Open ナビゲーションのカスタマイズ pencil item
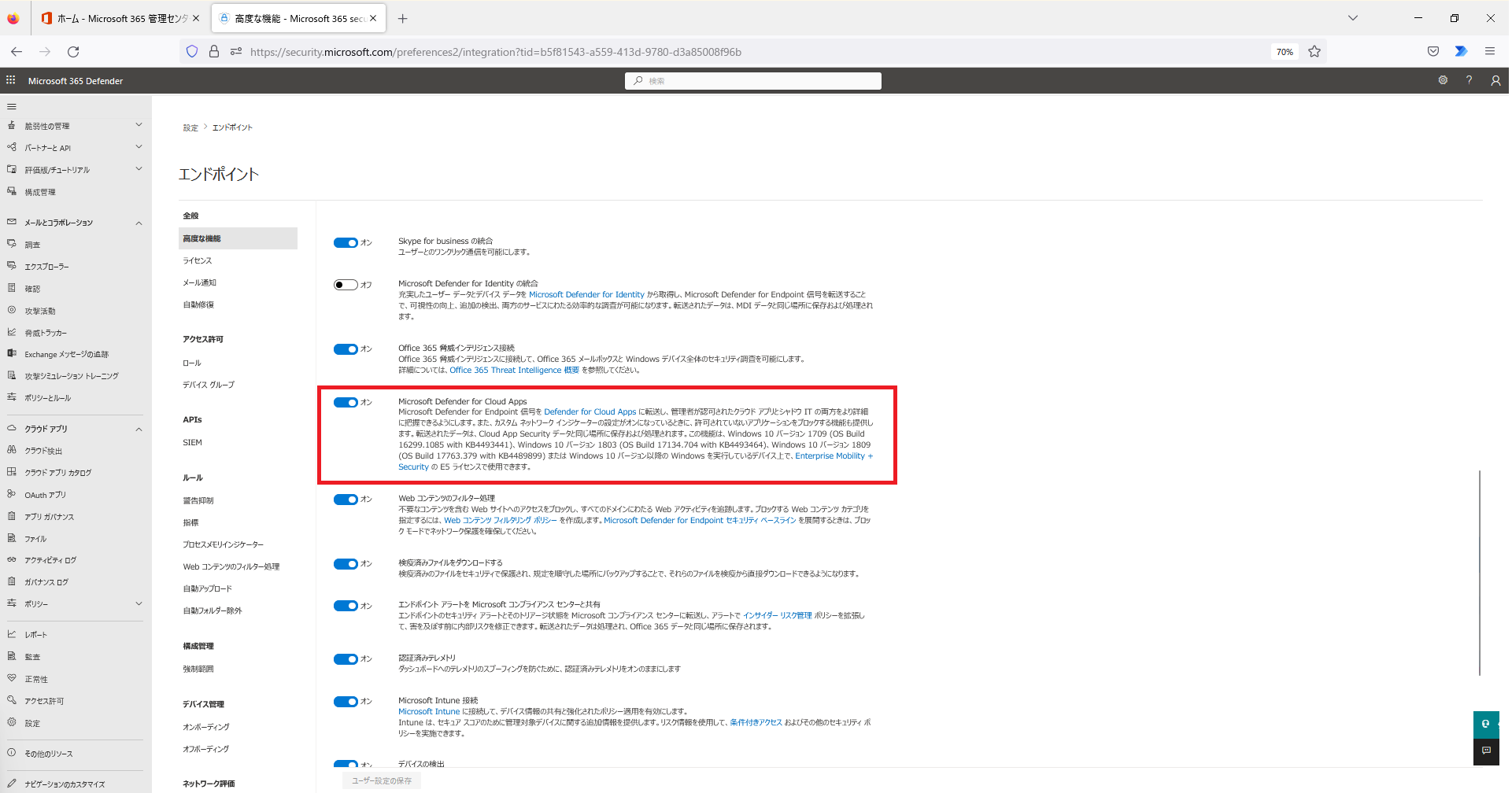This screenshot has height=793, width=1512. click(x=65, y=784)
